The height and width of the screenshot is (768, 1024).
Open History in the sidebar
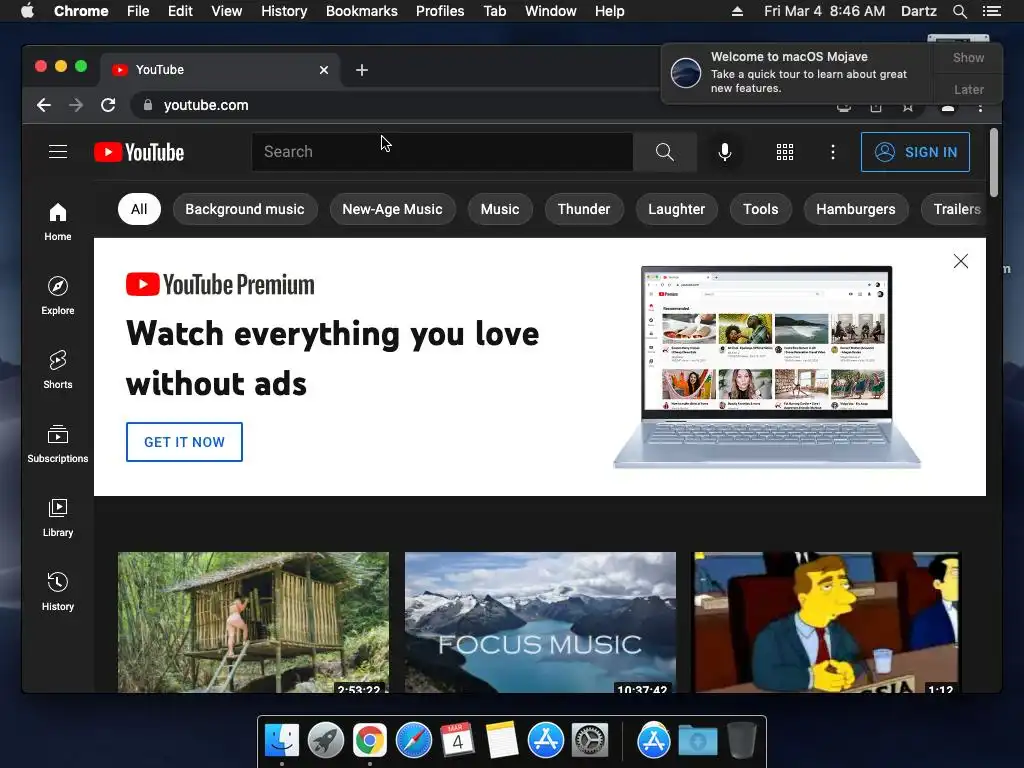pos(58,592)
